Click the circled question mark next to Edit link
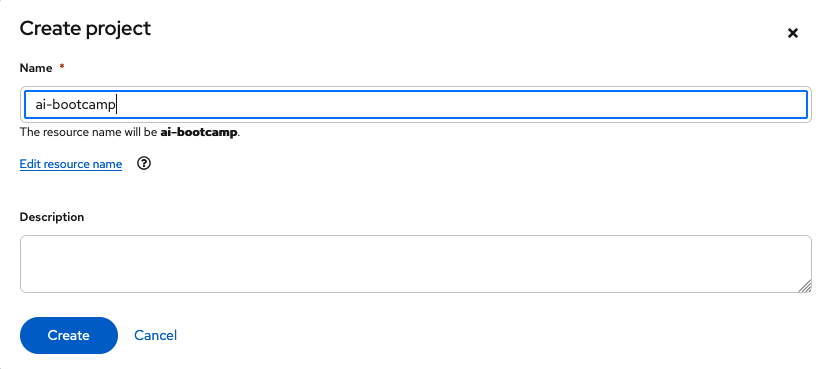 tap(144, 164)
